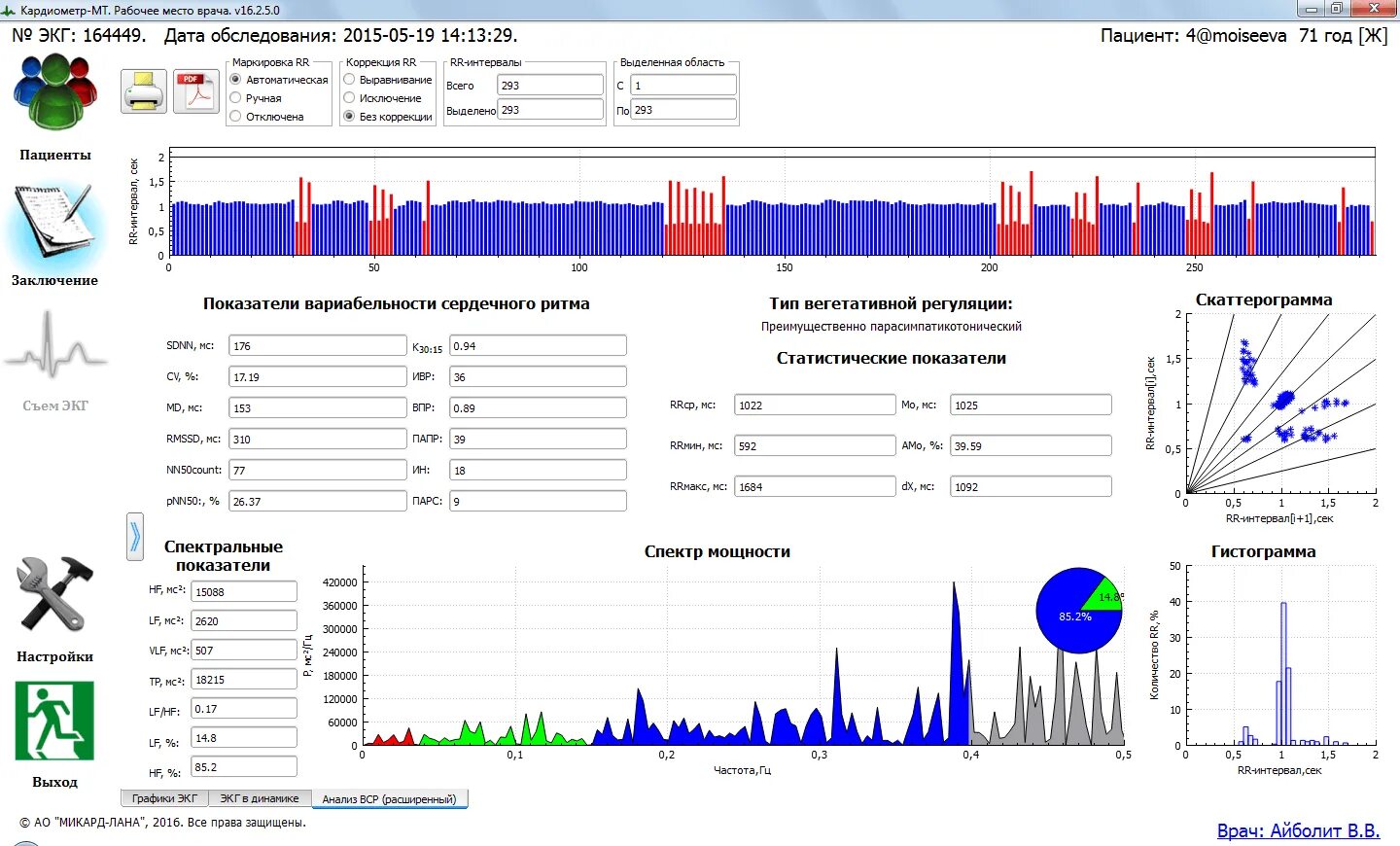This screenshot has height=846, width=1400.
Task: Focus the selected area По field
Action: 683,110
